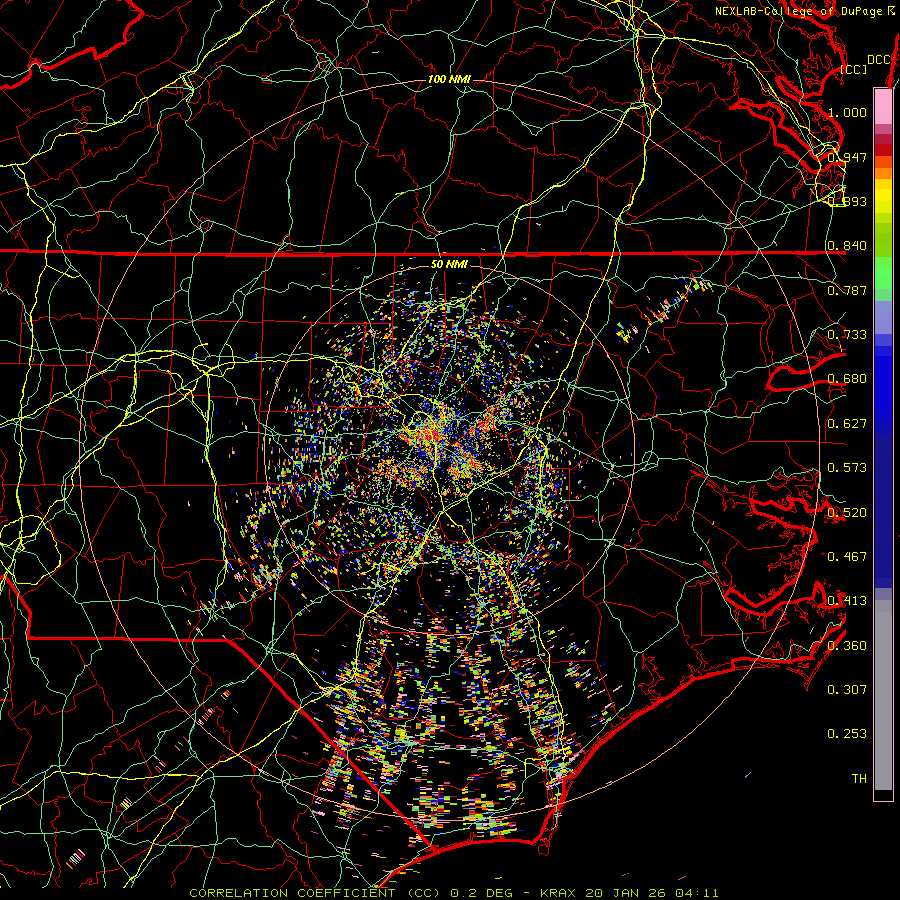This screenshot has width=900, height=900.
Task: Click the 0.520 color scale value
Action: point(847,512)
